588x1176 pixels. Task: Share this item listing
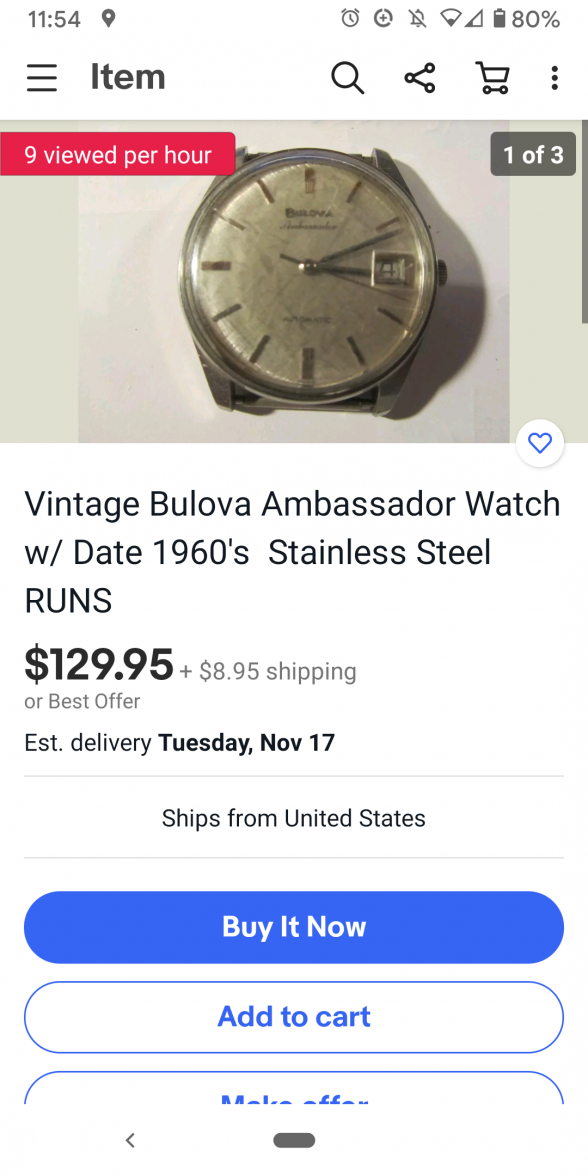420,77
